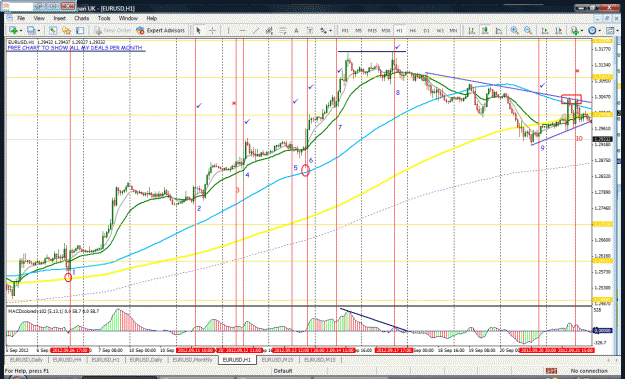
Task: Click the No connection status text
Action: 589,371
